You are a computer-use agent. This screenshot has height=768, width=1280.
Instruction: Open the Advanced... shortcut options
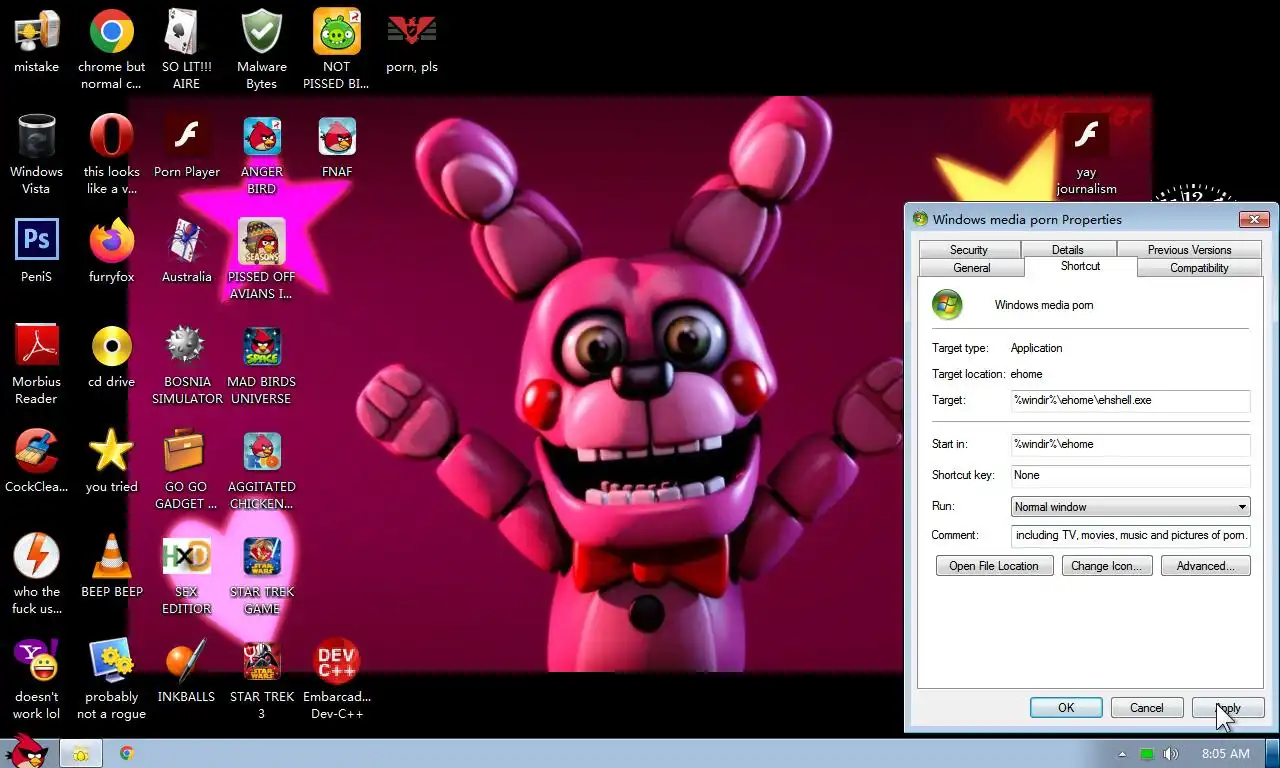point(1206,566)
